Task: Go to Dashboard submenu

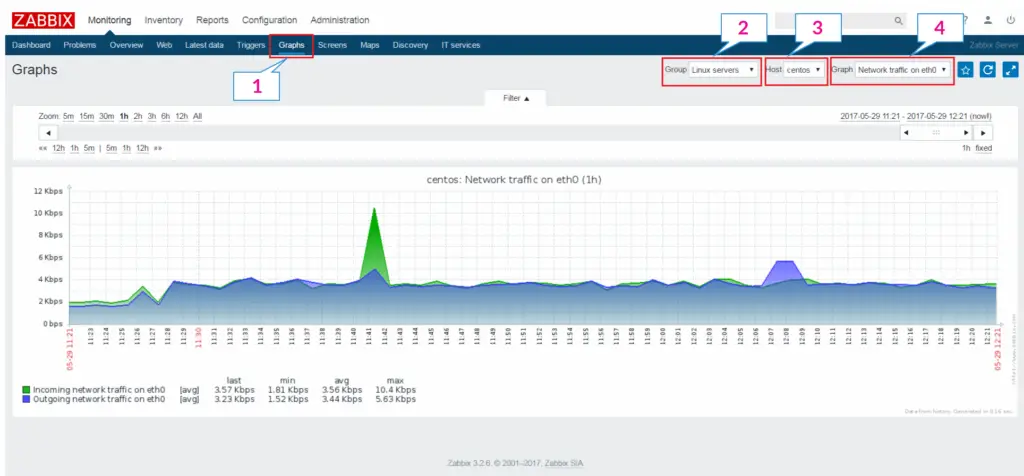Action: click(x=31, y=45)
